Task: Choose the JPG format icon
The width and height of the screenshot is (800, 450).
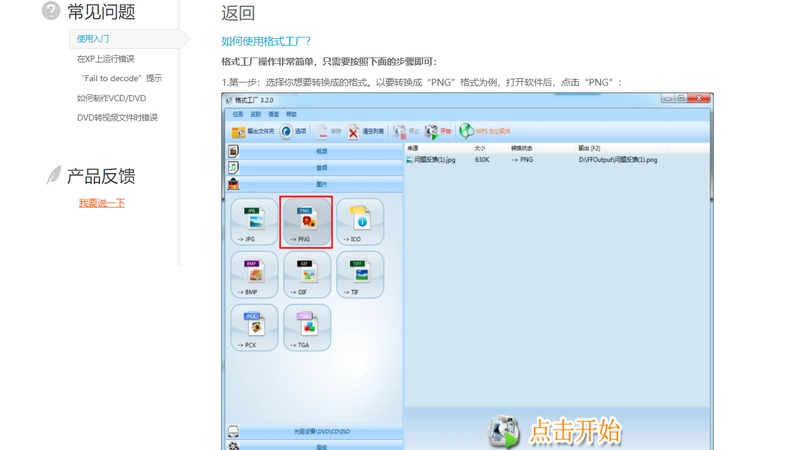Action: tap(254, 222)
